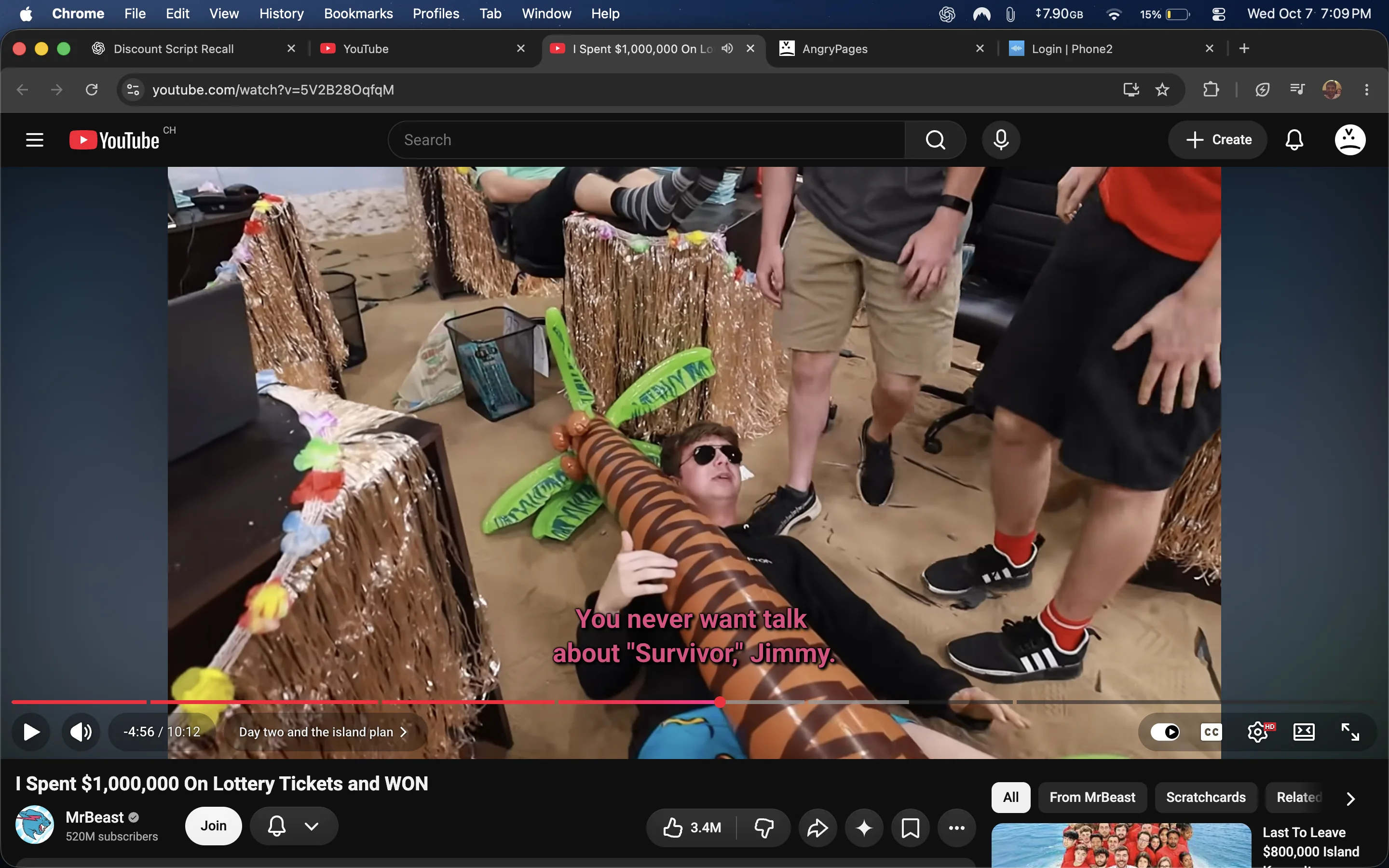This screenshot has width=1389, height=868.
Task: Open macOS Control Center toggle icon
Action: click(x=1218, y=14)
